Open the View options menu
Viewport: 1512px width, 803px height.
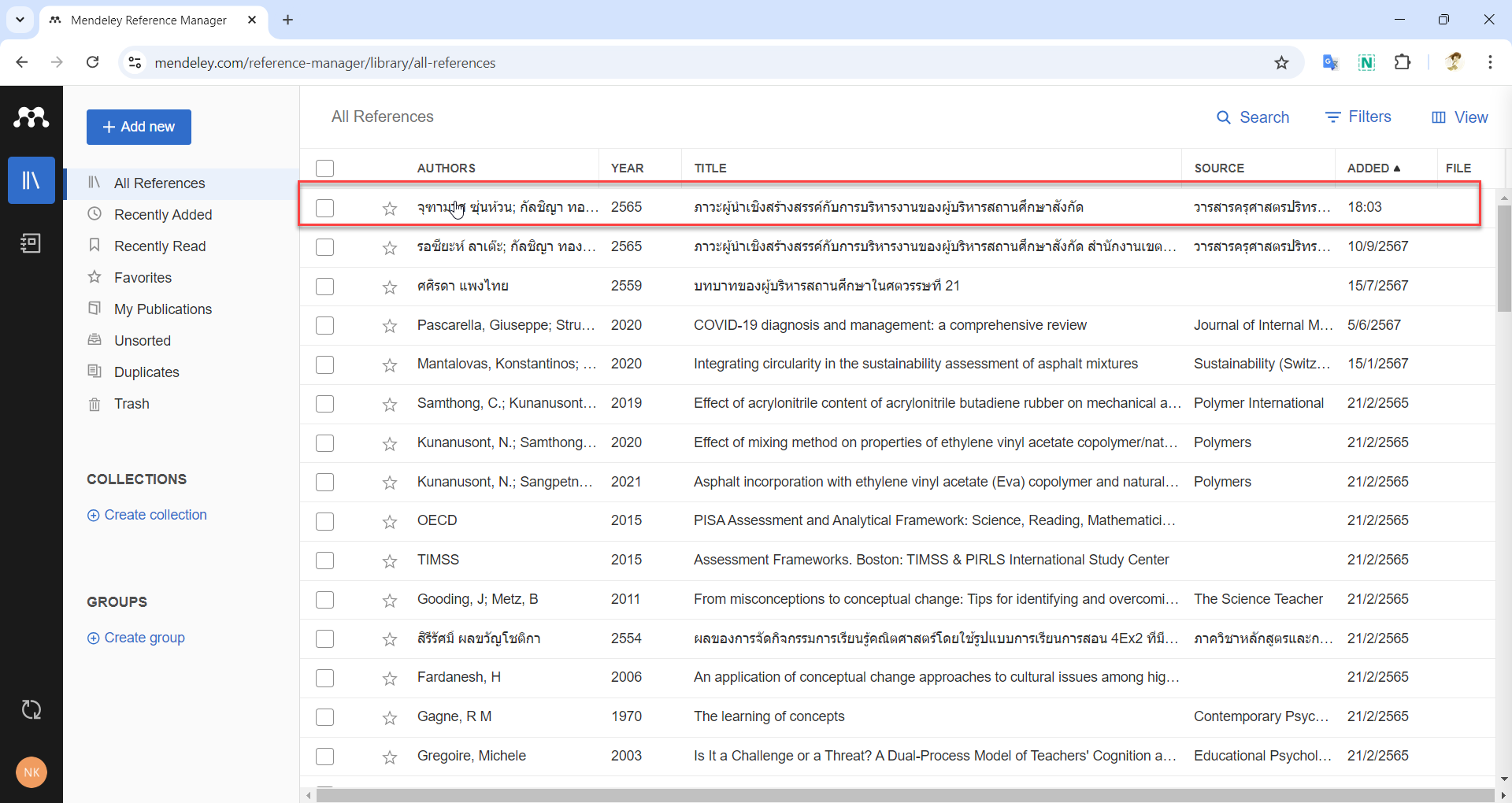point(1459,117)
